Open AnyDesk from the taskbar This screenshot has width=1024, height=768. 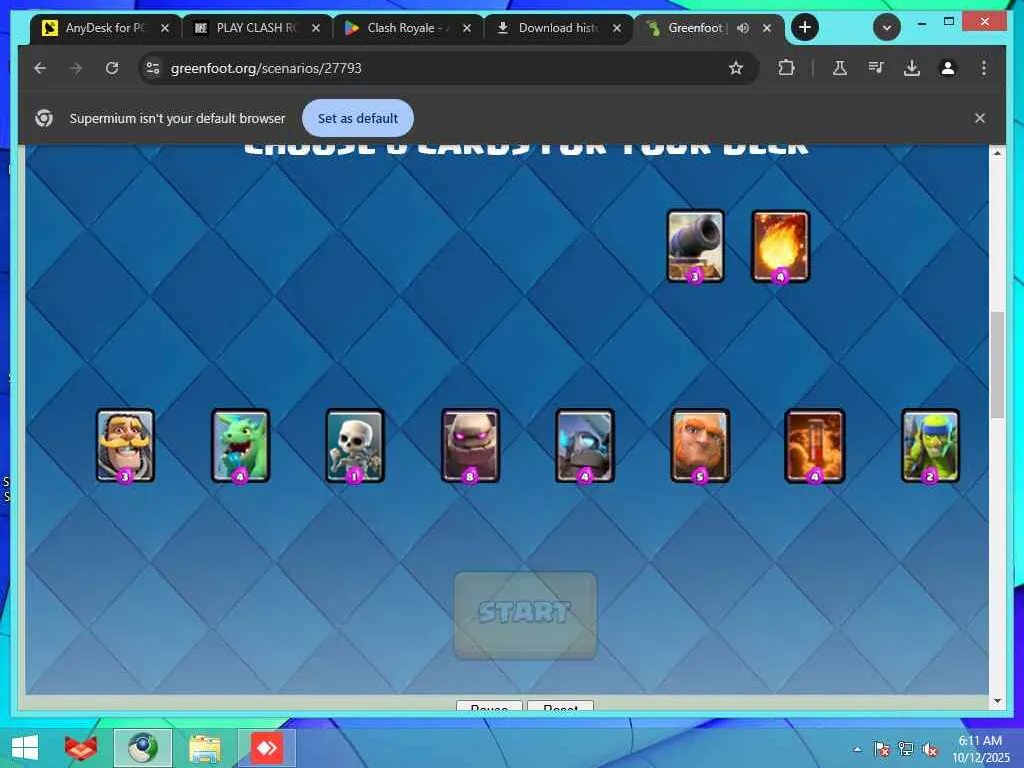[x=266, y=748]
